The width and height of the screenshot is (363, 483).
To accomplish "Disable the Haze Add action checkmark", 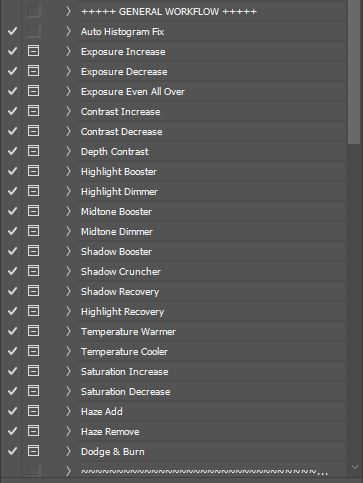I will [x=13, y=411].
